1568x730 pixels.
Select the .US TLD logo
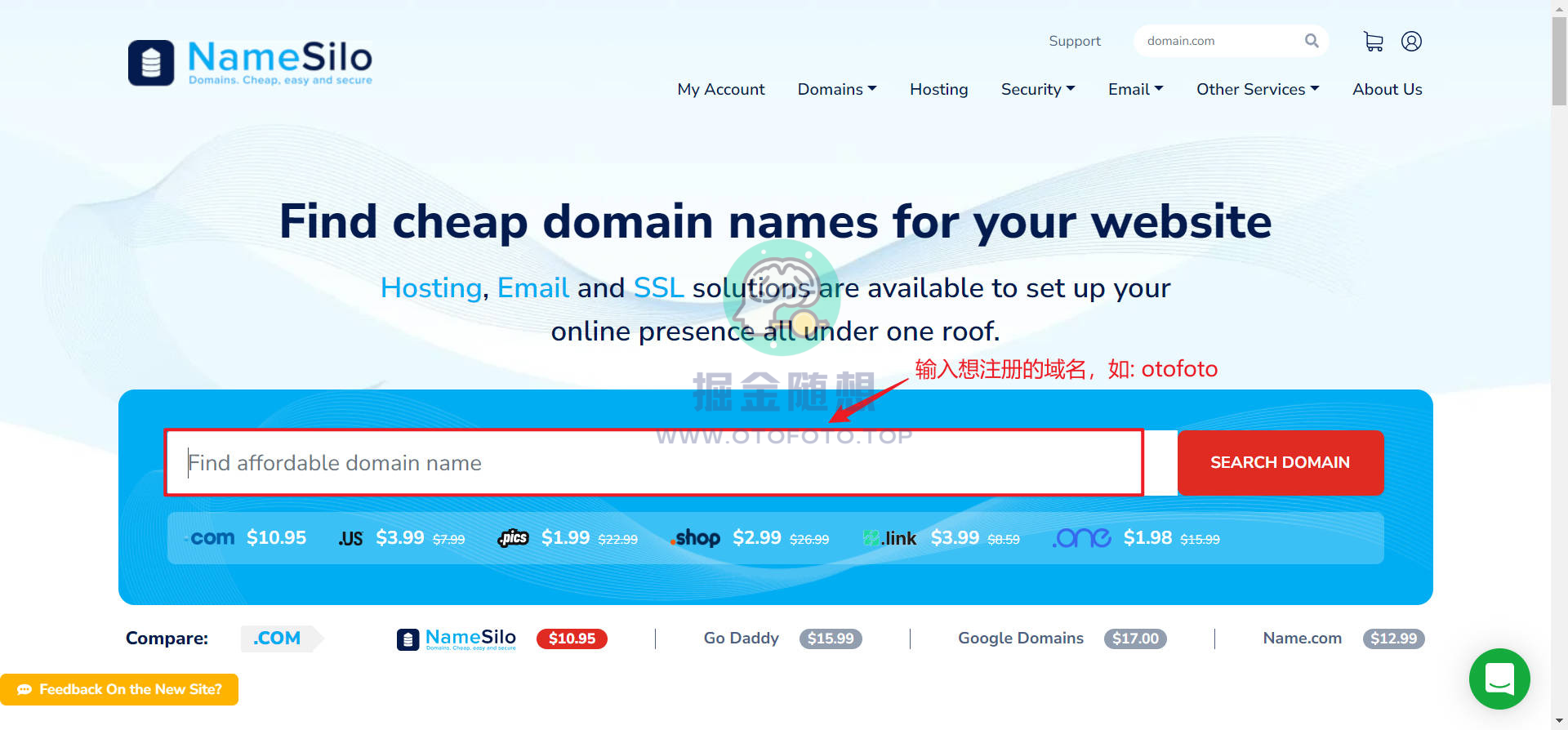coord(350,539)
